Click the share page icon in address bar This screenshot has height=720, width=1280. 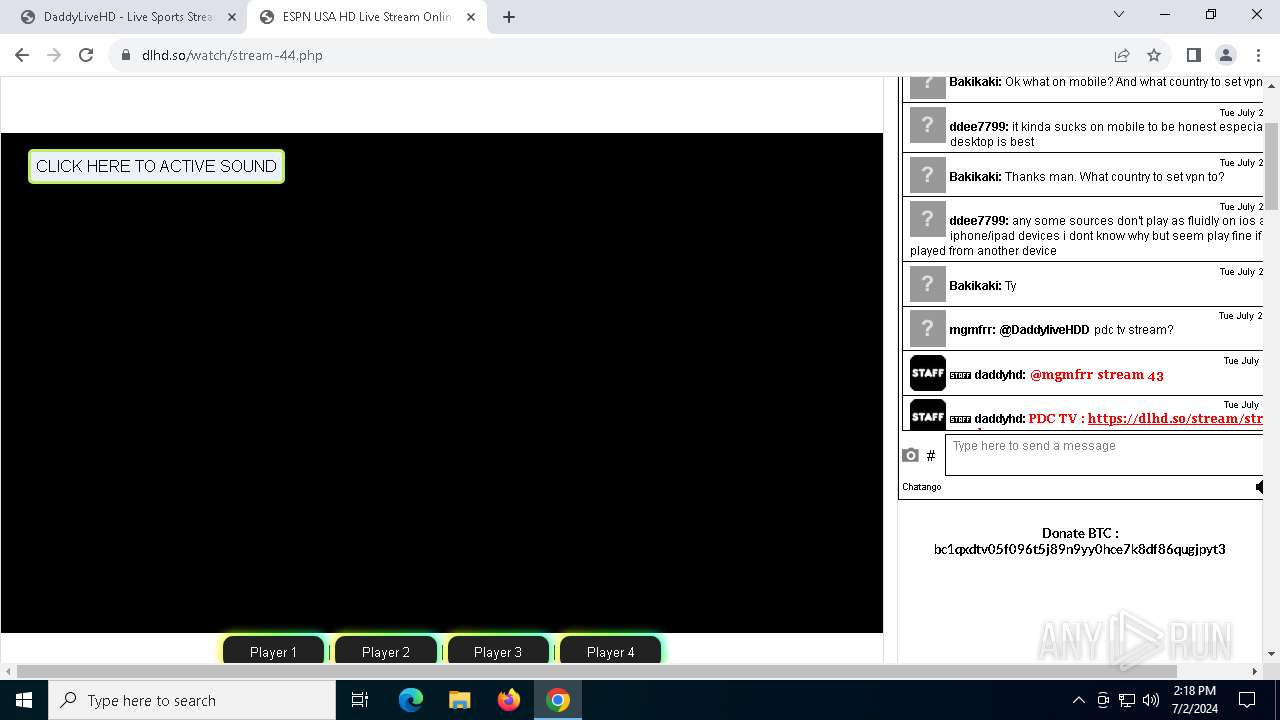pos(1122,55)
